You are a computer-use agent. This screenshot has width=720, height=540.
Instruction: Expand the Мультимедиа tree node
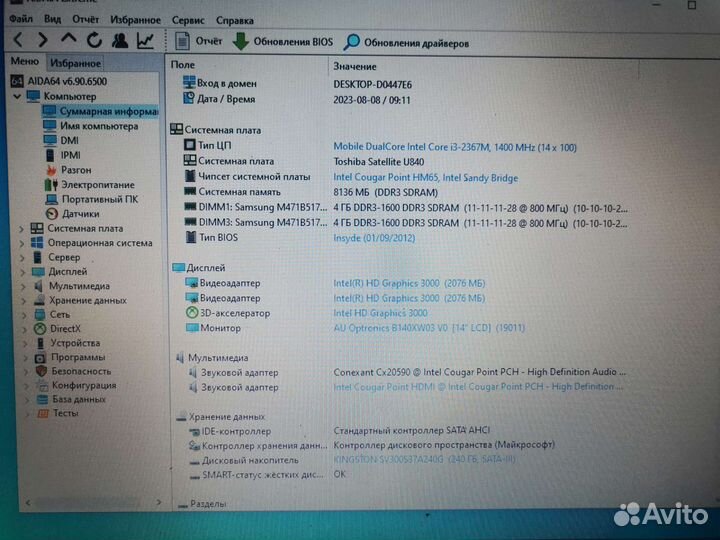pyautogui.click(x=23, y=287)
